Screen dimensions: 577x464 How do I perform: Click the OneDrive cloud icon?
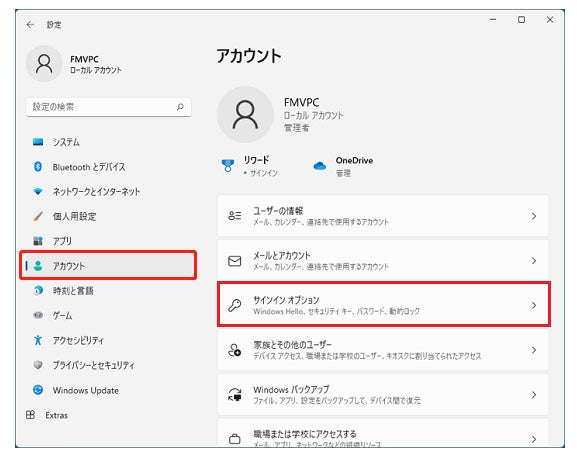pyautogui.click(x=319, y=166)
